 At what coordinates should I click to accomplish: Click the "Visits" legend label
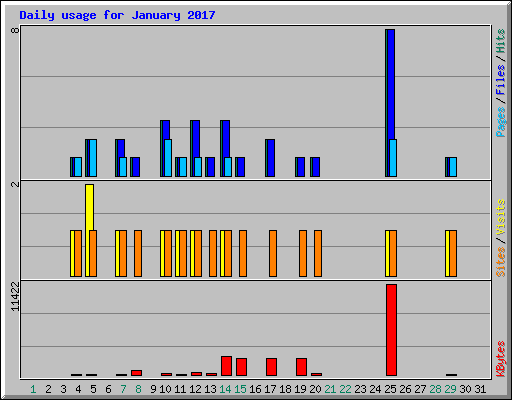pyautogui.click(x=501, y=218)
